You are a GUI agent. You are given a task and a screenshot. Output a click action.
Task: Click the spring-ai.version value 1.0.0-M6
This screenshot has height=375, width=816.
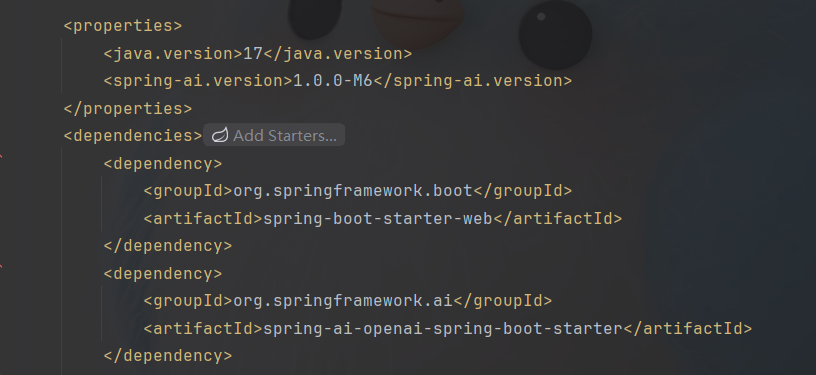click(x=333, y=81)
